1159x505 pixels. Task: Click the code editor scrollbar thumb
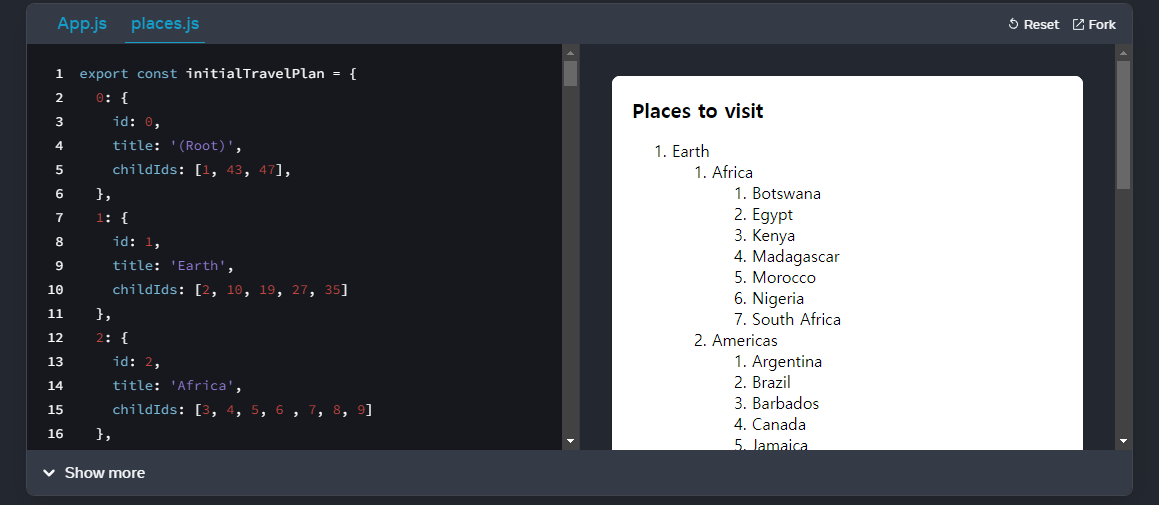(570, 73)
